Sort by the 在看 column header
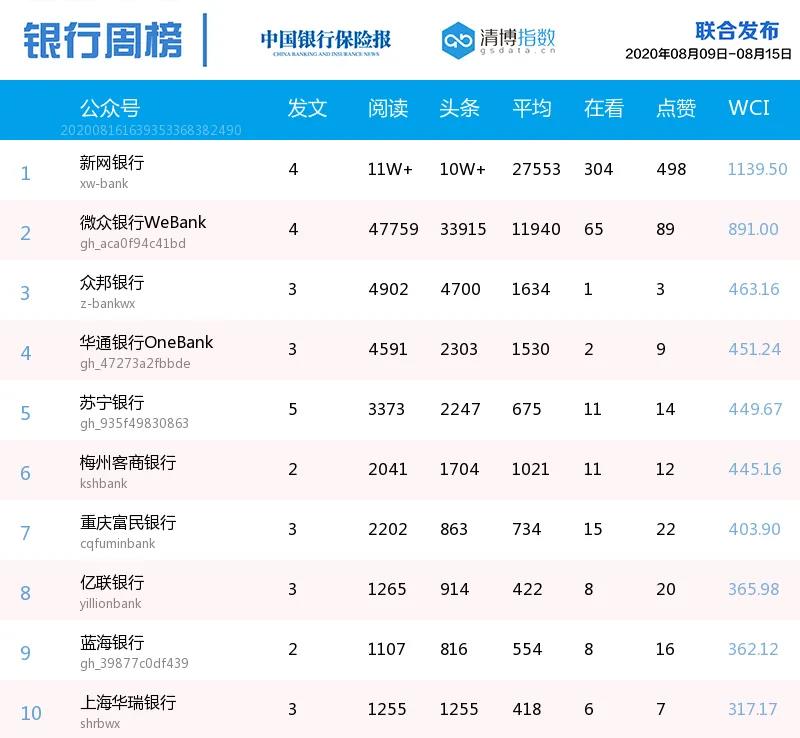 pos(603,108)
